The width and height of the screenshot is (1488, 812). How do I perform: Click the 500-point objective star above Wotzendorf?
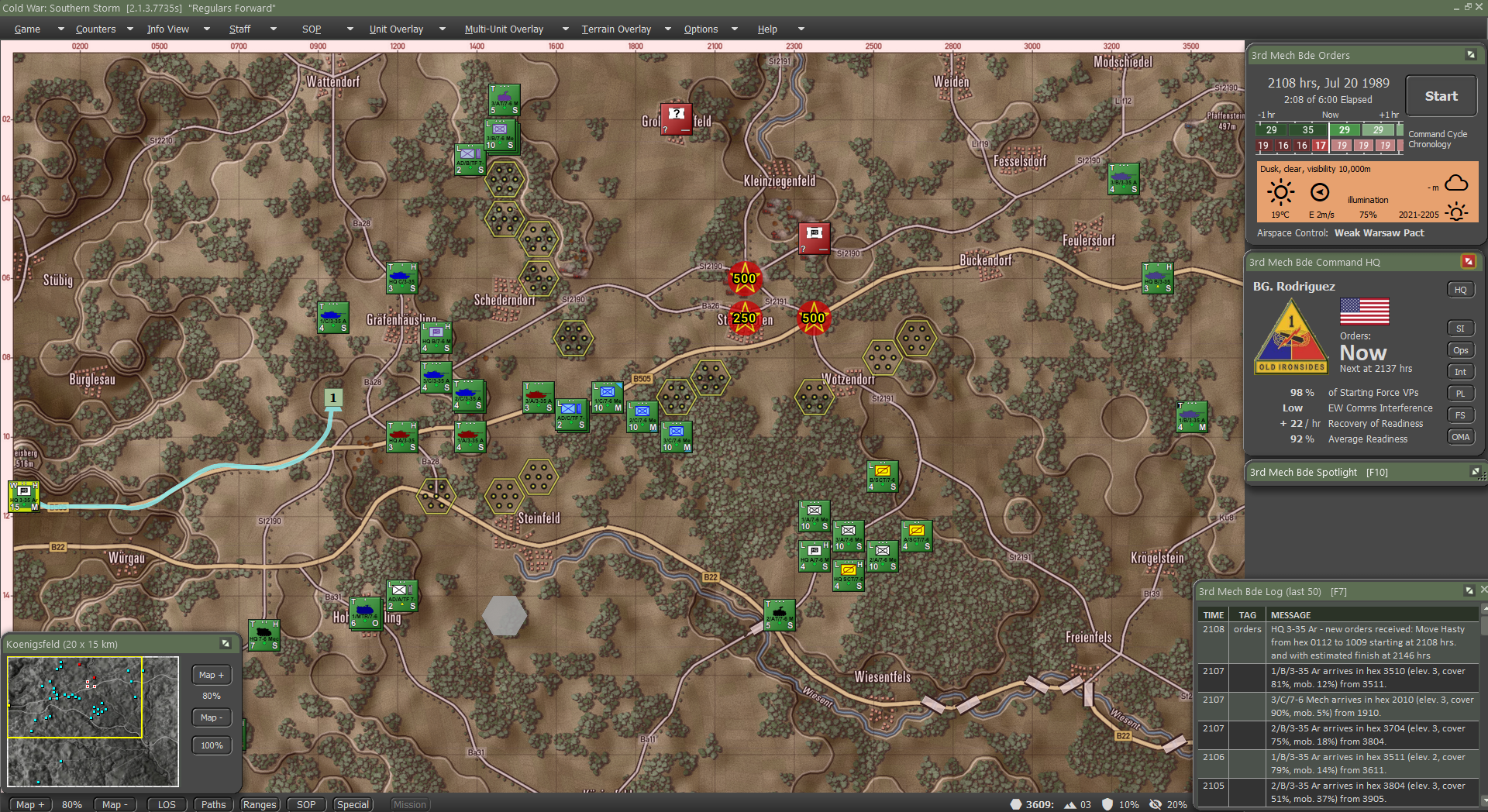[814, 318]
